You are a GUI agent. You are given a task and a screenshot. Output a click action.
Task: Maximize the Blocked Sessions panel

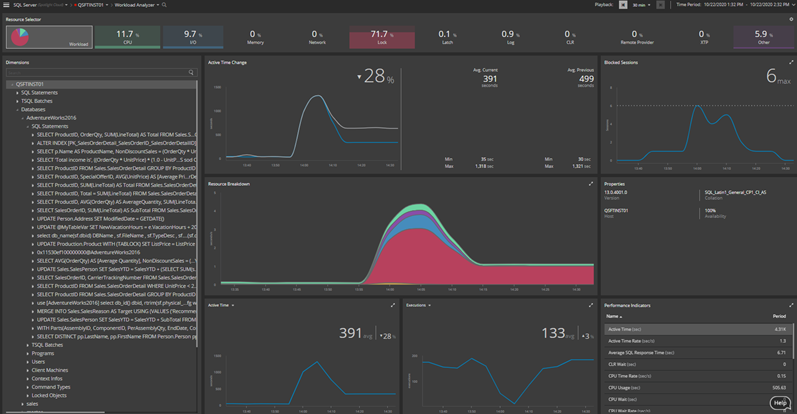pyautogui.click(x=791, y=62)
